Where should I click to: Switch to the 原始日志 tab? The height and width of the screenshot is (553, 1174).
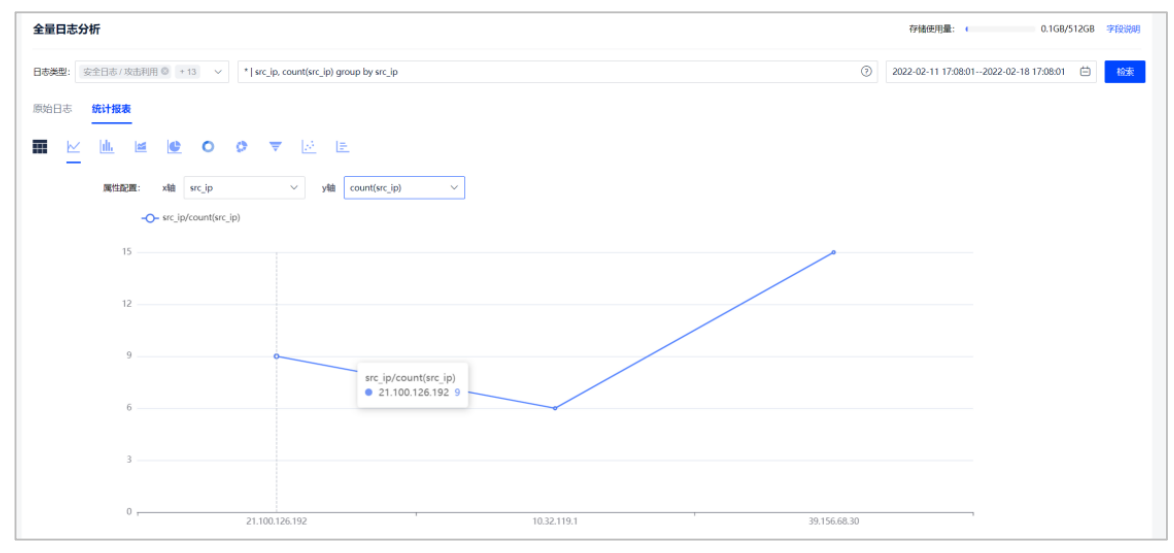(52, 108)
